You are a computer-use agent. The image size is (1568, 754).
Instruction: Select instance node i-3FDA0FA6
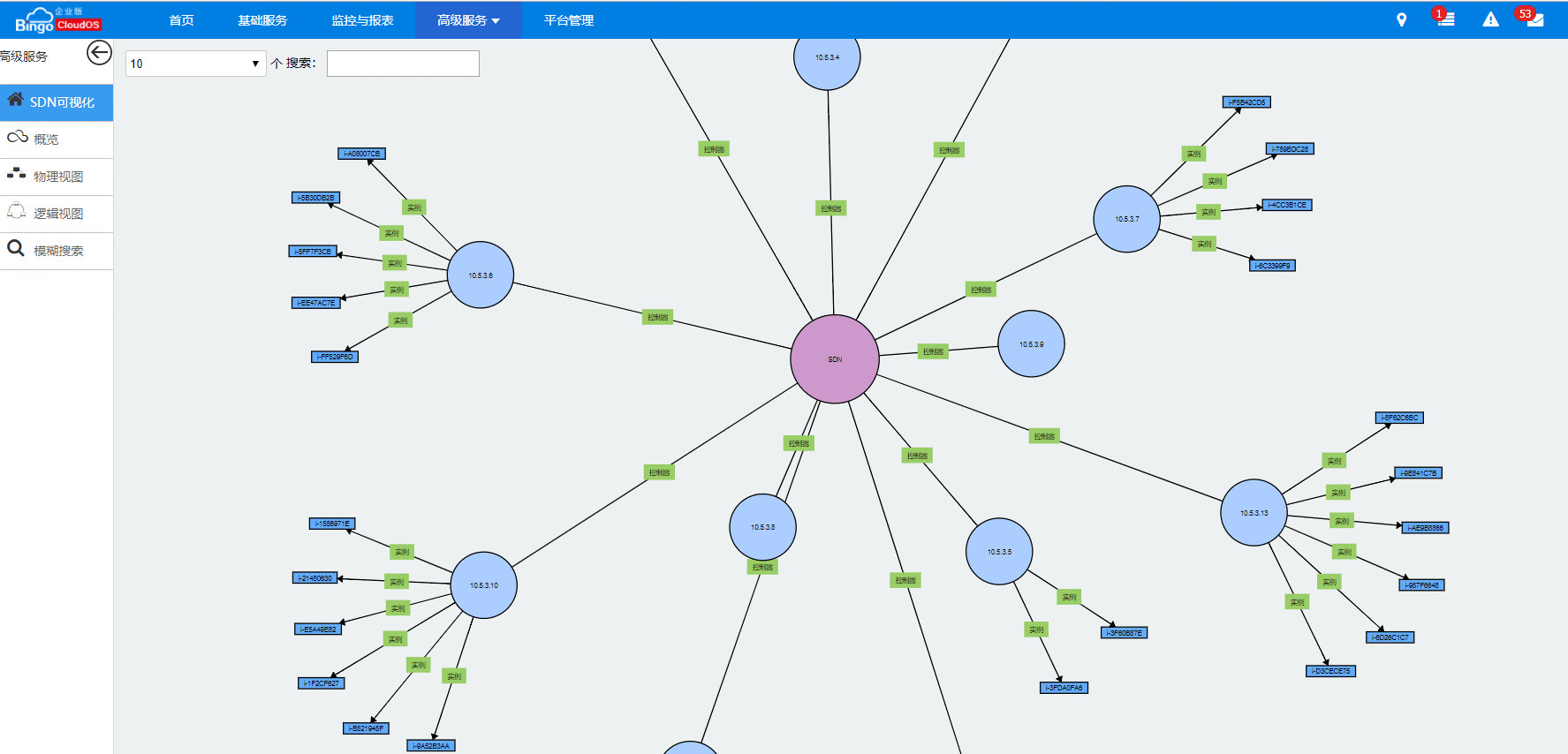[x=1064, y=688]
